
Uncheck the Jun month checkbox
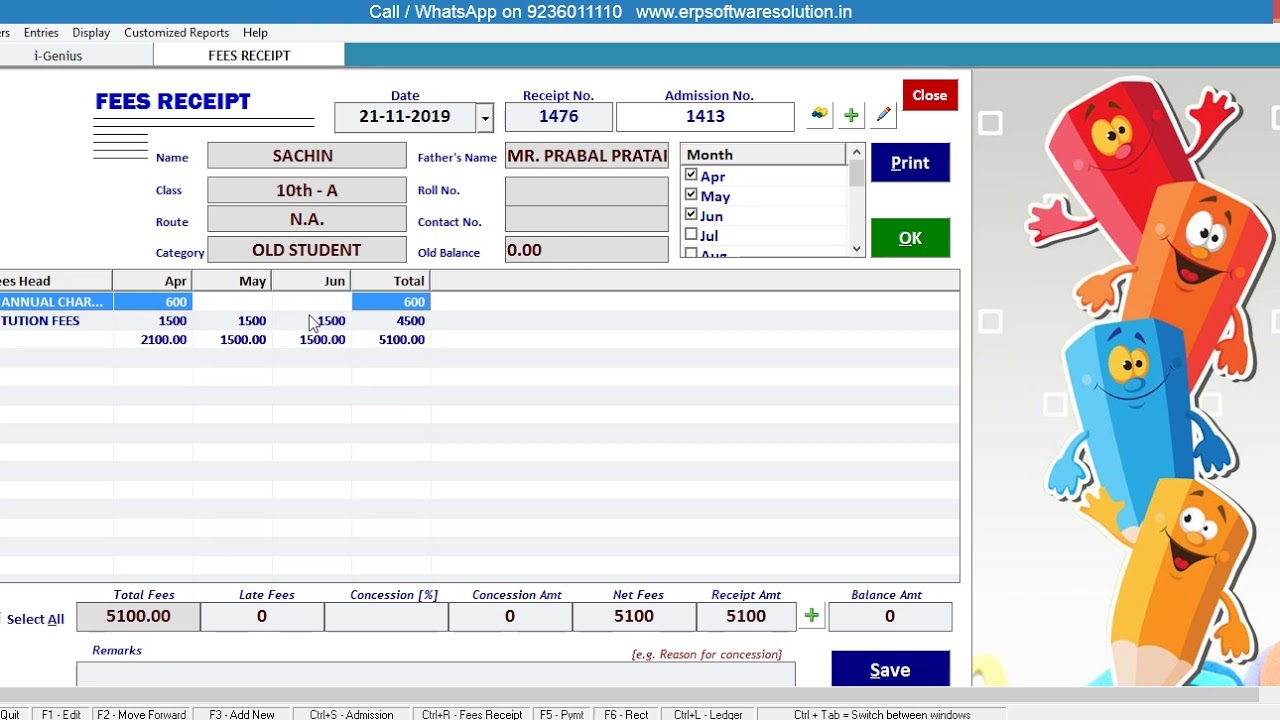pyautogui.click(x=691, y=215)
